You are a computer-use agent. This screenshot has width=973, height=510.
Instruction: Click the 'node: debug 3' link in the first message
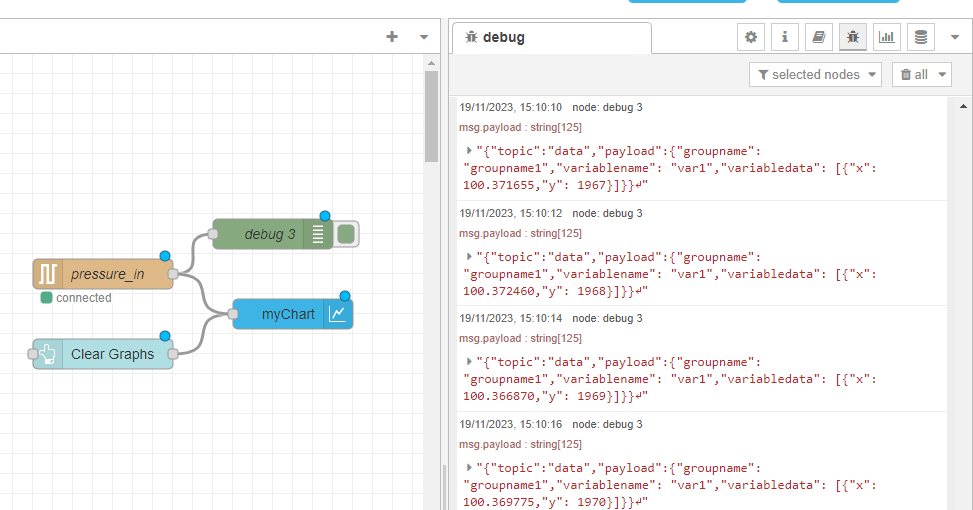tap(607, 107)
